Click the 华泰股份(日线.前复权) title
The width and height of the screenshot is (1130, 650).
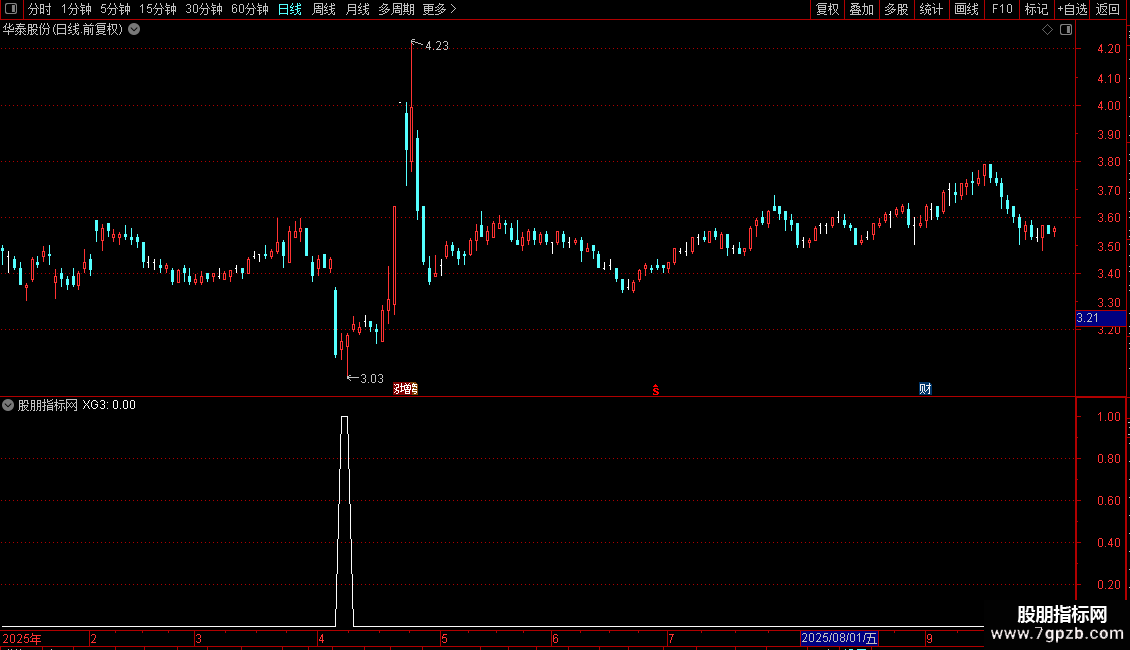click(63, 30)
